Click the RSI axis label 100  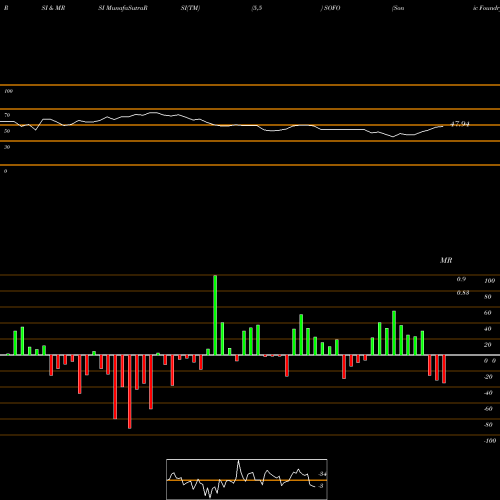(x=8, y=91)
